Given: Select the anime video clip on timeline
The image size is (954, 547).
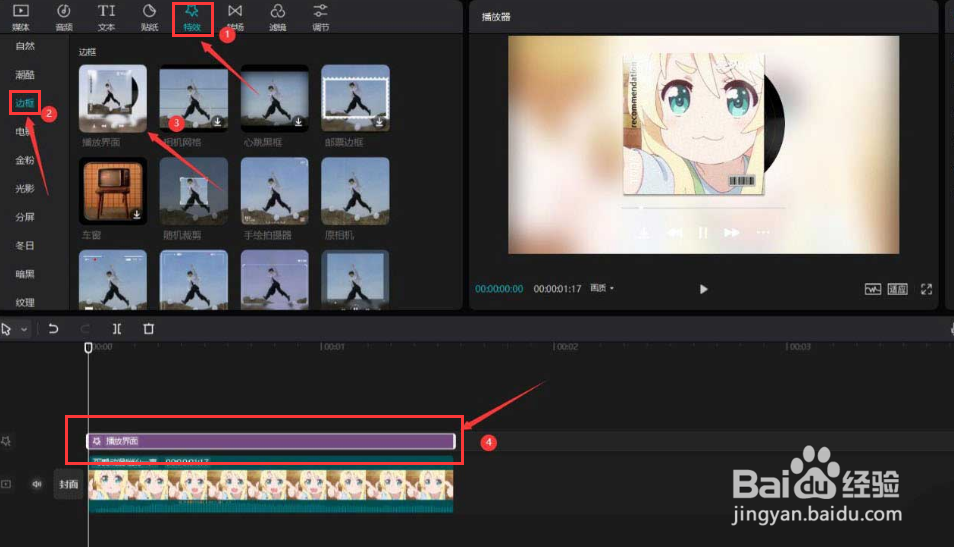Looking at the screenshot, I should tap(271, 485).
